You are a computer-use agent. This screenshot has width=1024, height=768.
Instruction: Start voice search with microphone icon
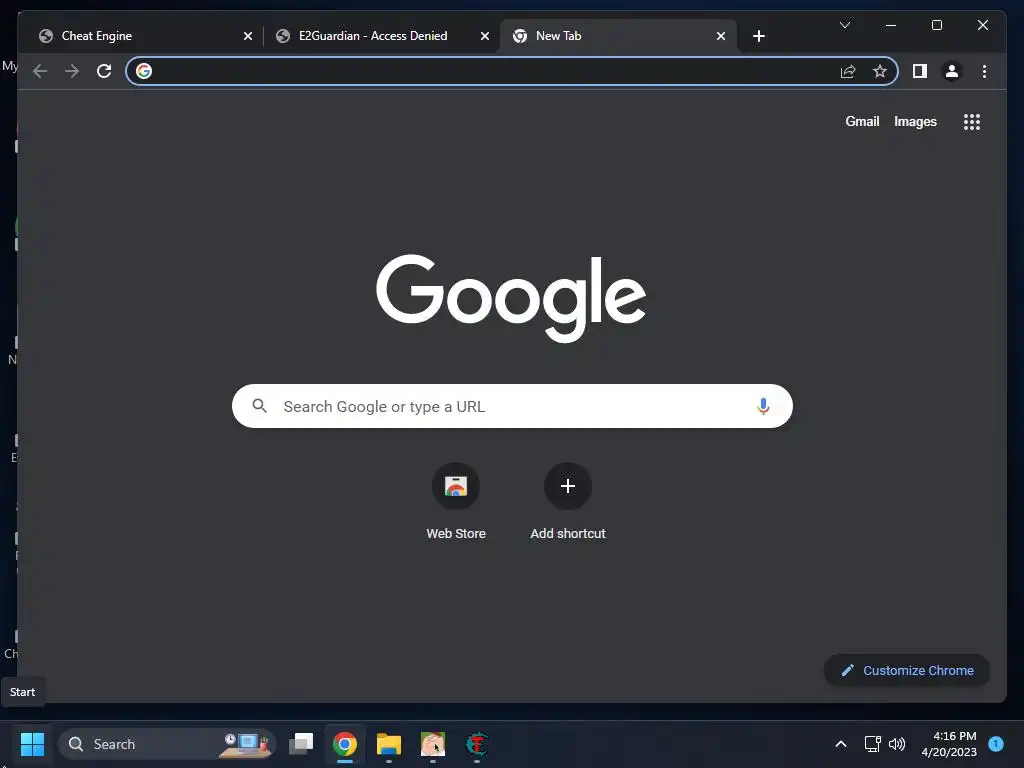tap(763, 406)
